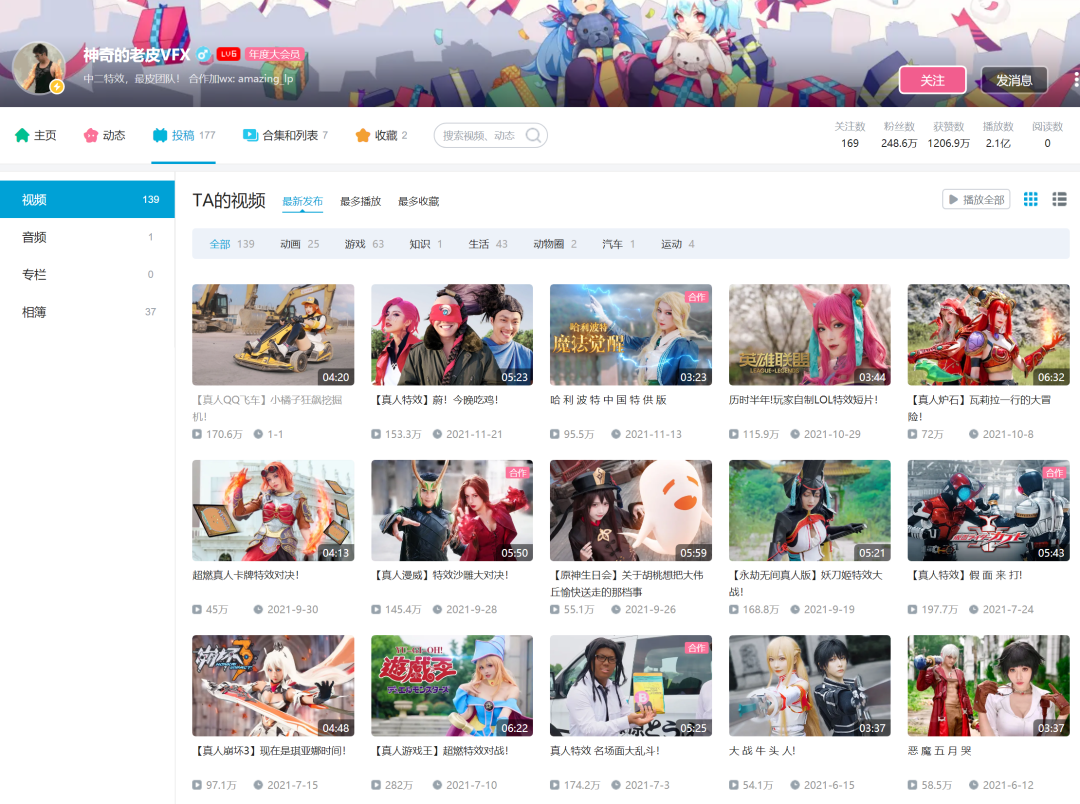
Task: Open the 真人崩坏3 video thumbnail
Action: [x=273, y=686]
